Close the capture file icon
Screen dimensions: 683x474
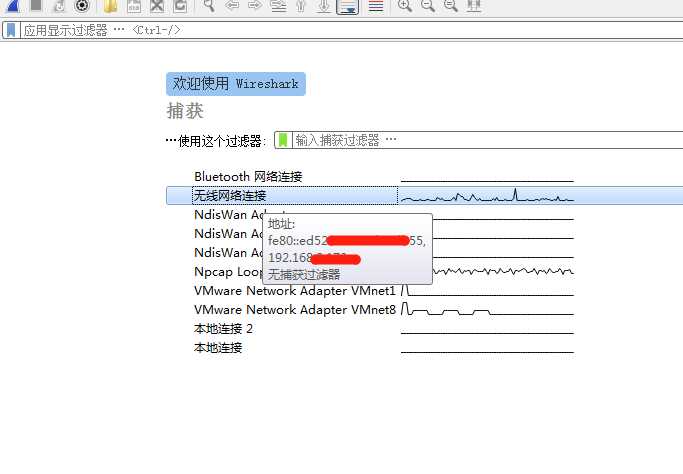(x=157, y=5)
